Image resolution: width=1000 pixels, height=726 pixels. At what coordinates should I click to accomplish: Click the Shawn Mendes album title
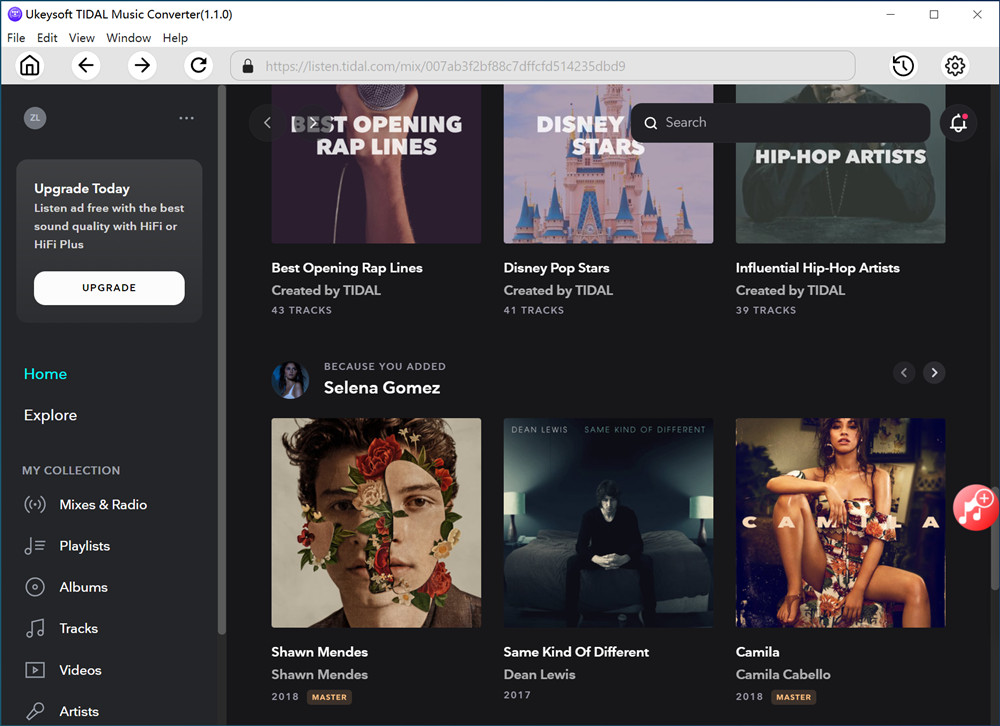tap(320, 652)
